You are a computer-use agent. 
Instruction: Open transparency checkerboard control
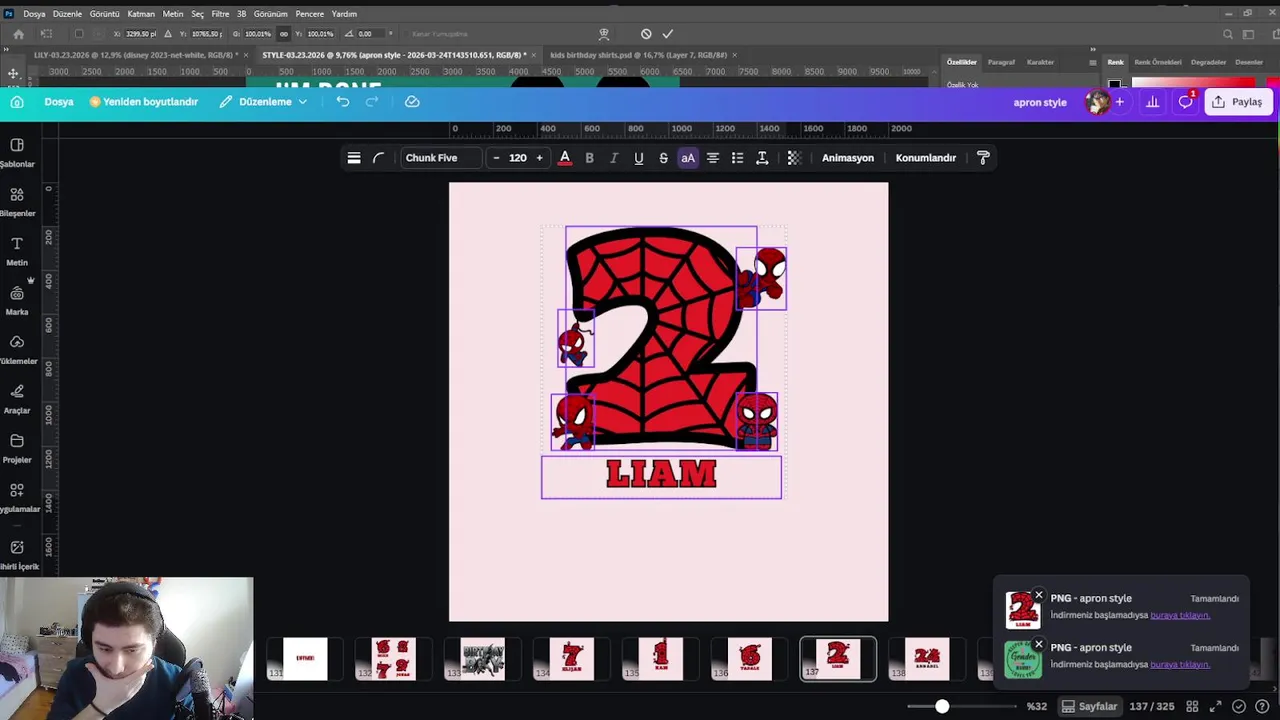[794, 158]
